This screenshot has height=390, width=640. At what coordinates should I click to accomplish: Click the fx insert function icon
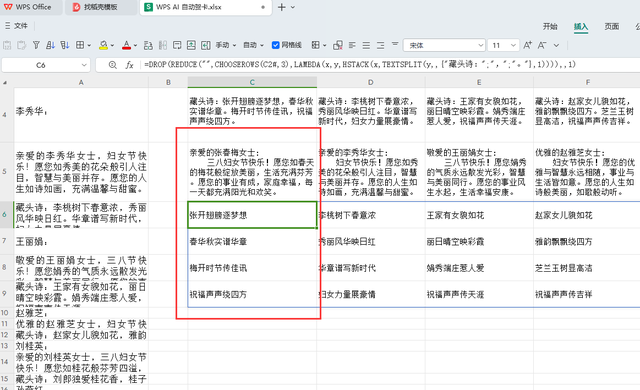click(x=129, y=65)
